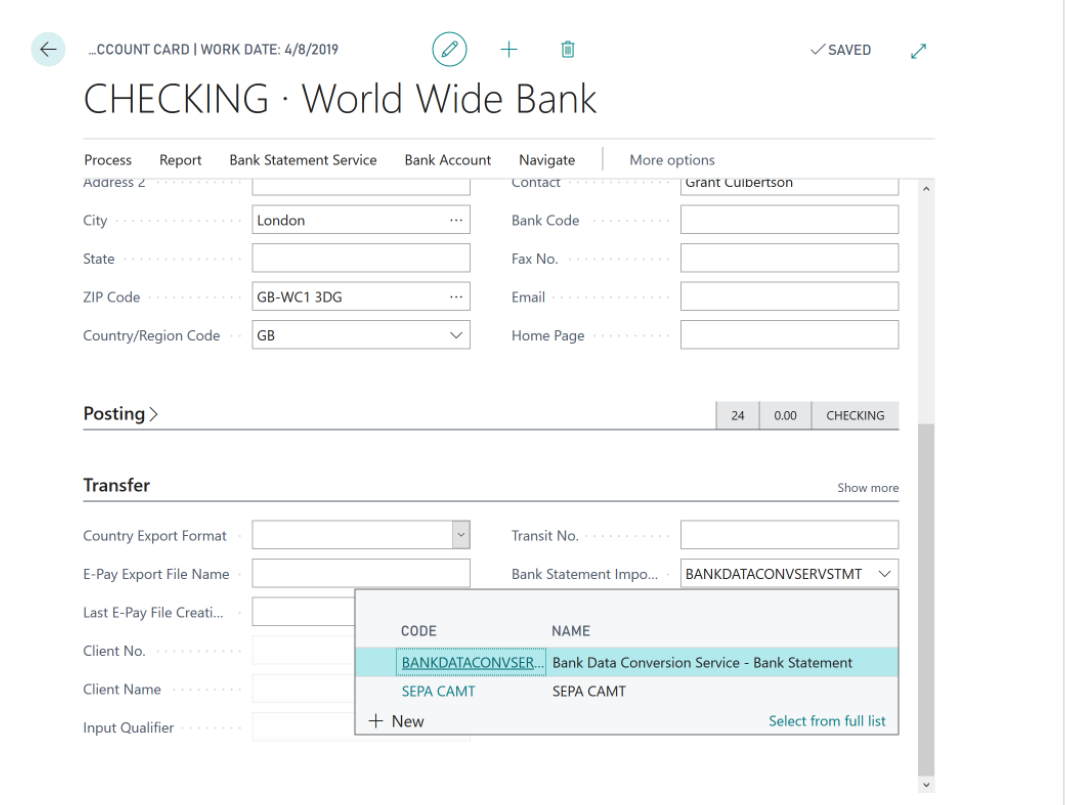This screenshot has height=805, width=1065.
Task: Select the SEPA CAMT row
Action: pyautogui.click(x=437, y=690)
